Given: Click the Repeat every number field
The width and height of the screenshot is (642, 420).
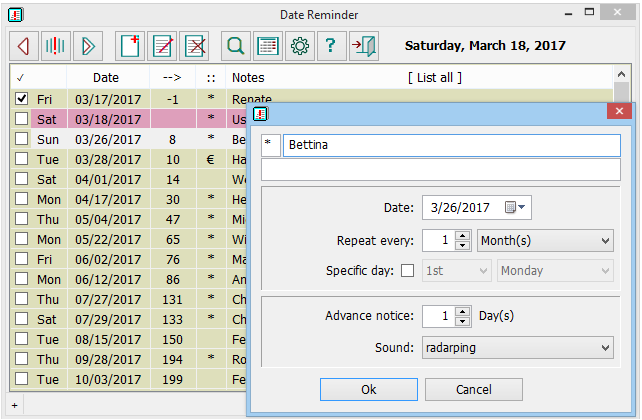Looking at the screenshot, I should coord(439,240).
